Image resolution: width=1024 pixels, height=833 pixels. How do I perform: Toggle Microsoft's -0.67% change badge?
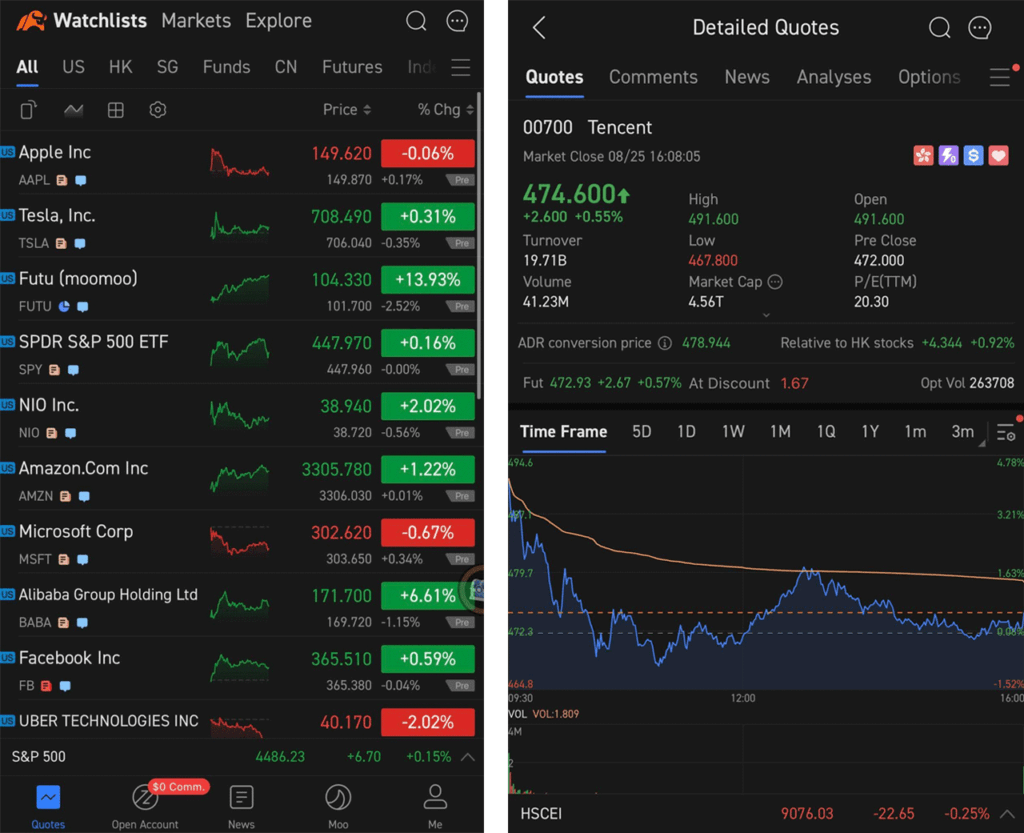tap(428, 533)
